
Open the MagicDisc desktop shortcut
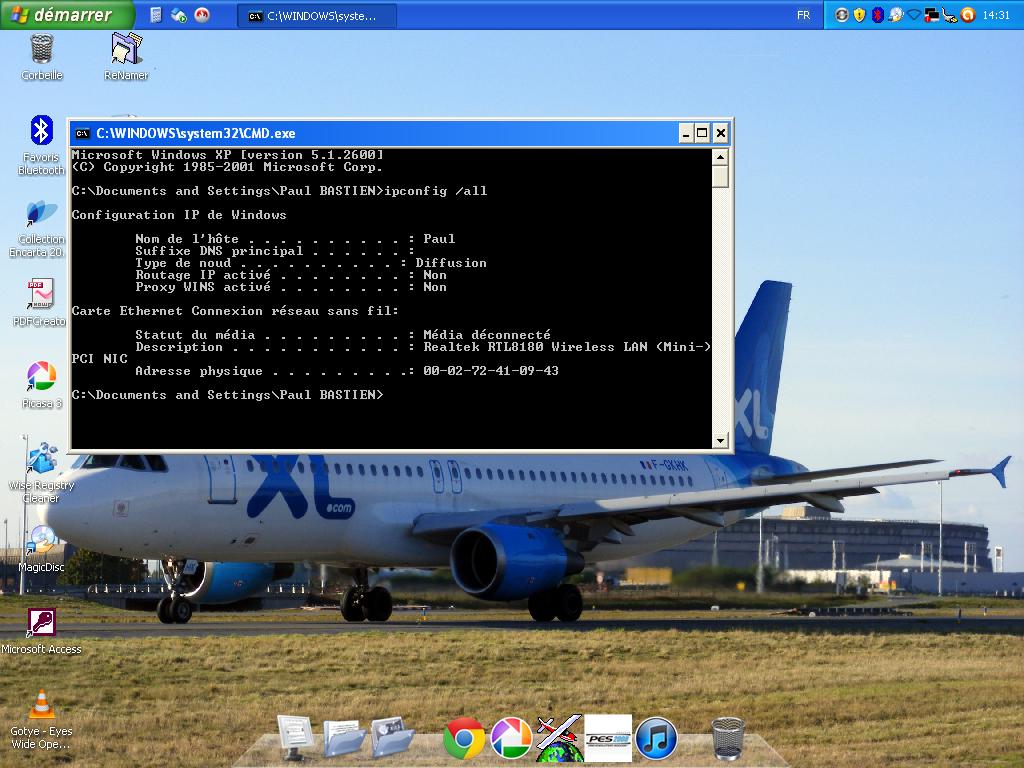coord(41,549)
